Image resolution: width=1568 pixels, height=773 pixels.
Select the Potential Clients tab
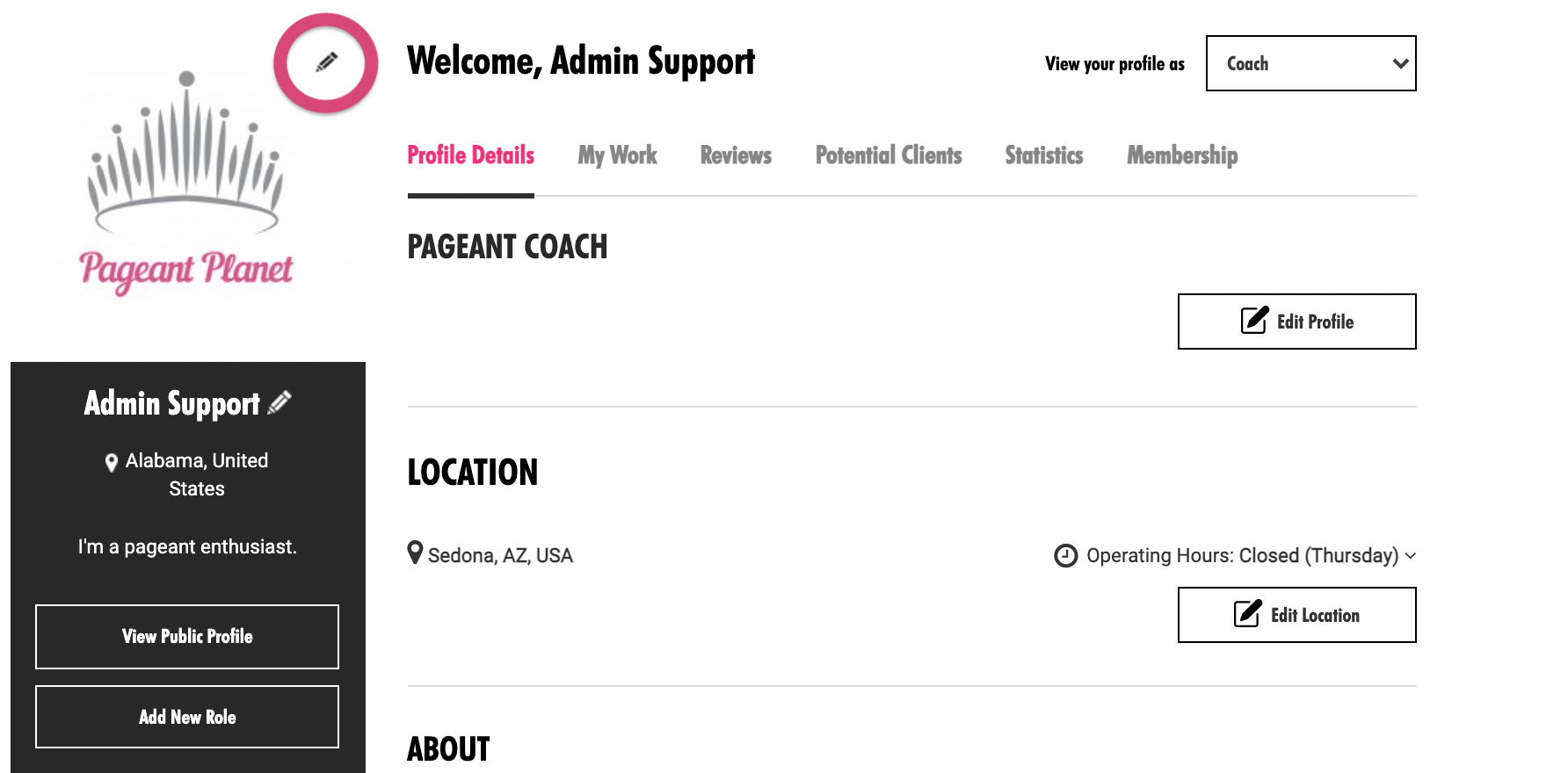click(x=889, y=155)
